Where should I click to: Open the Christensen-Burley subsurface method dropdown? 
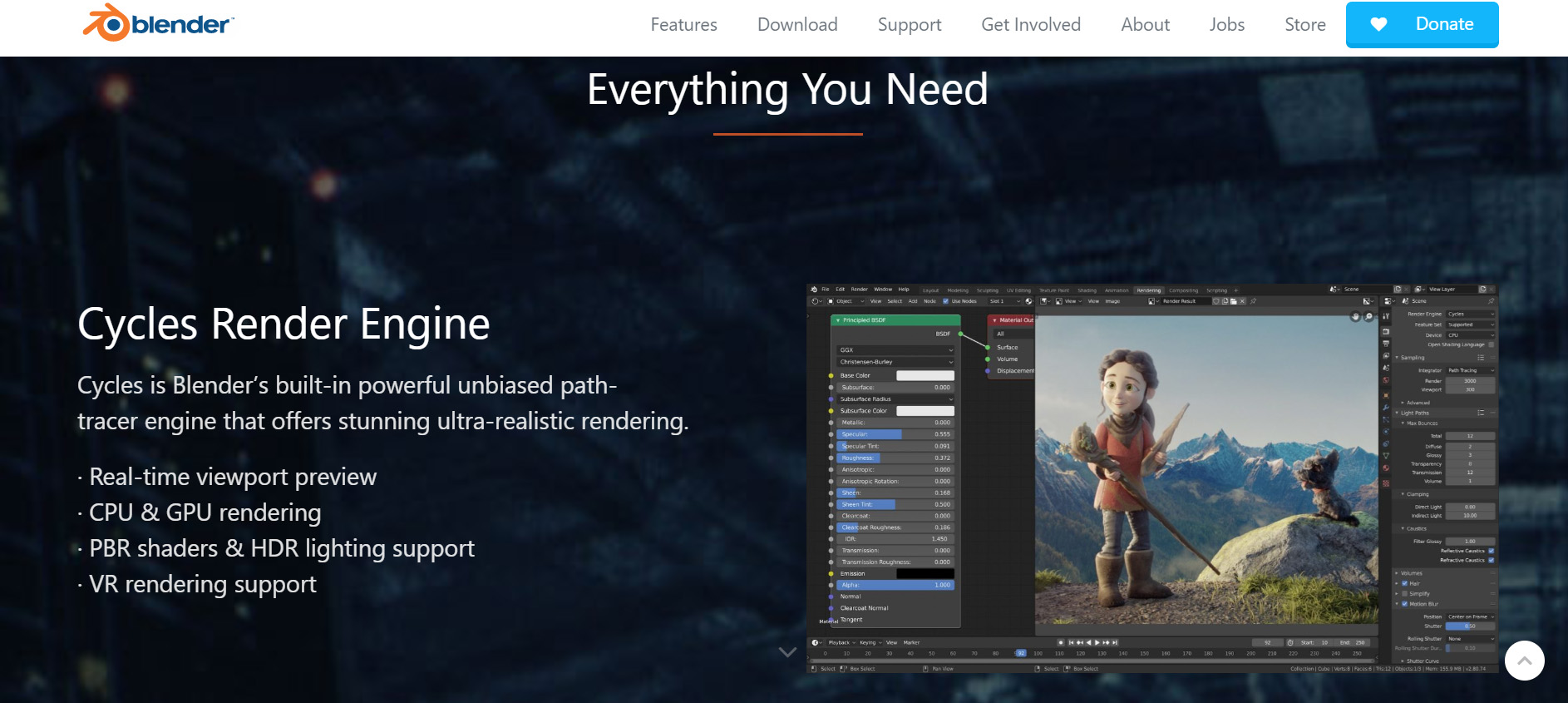(x=895, y=362)
